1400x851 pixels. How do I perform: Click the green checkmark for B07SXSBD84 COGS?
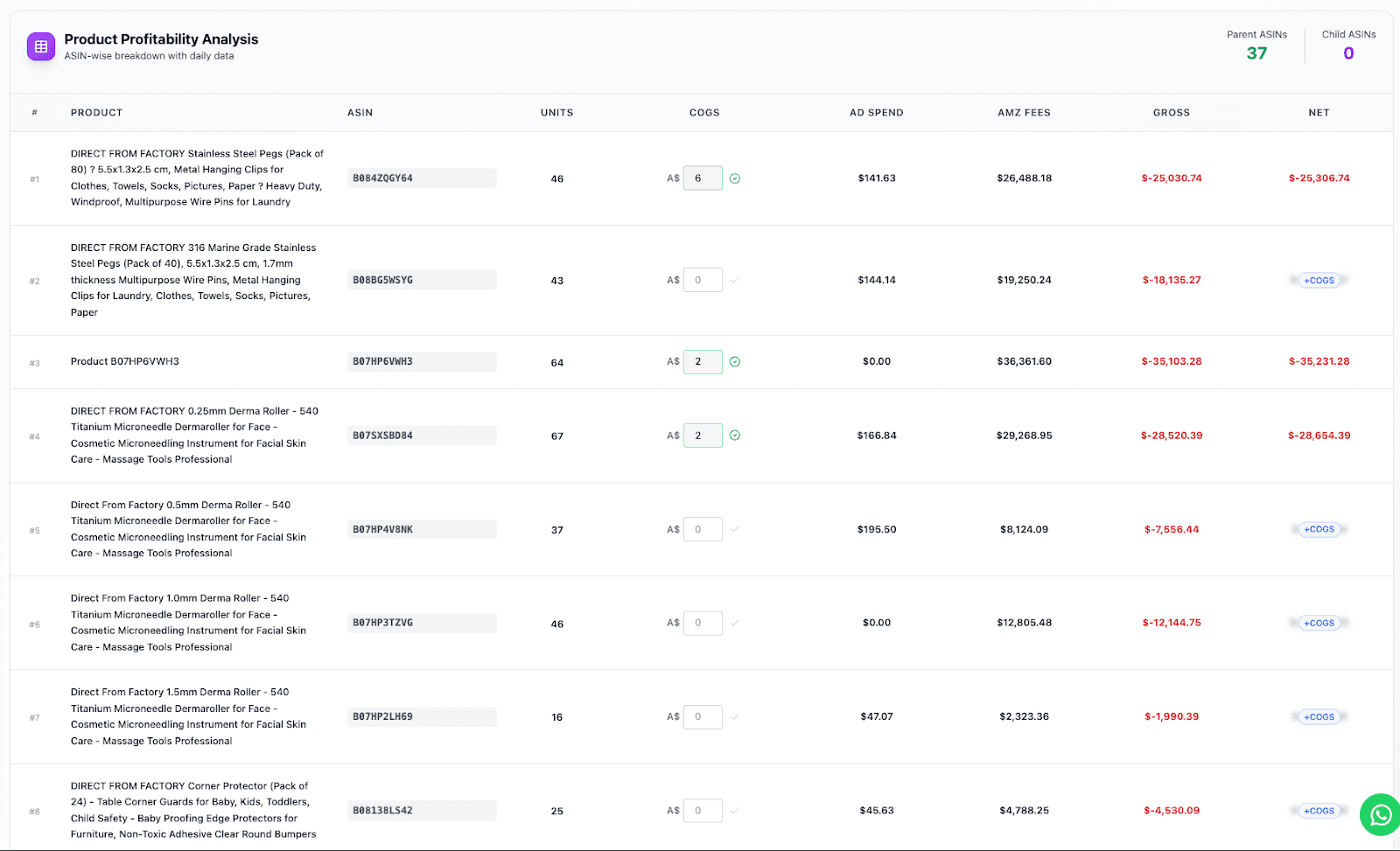coord(735,435)
